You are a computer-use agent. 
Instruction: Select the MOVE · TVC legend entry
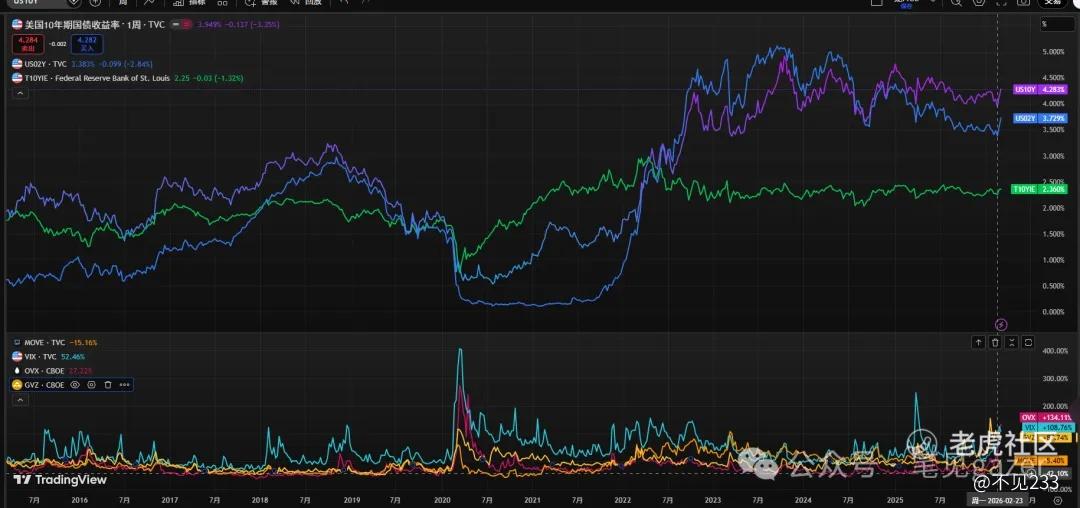point(44,342)
